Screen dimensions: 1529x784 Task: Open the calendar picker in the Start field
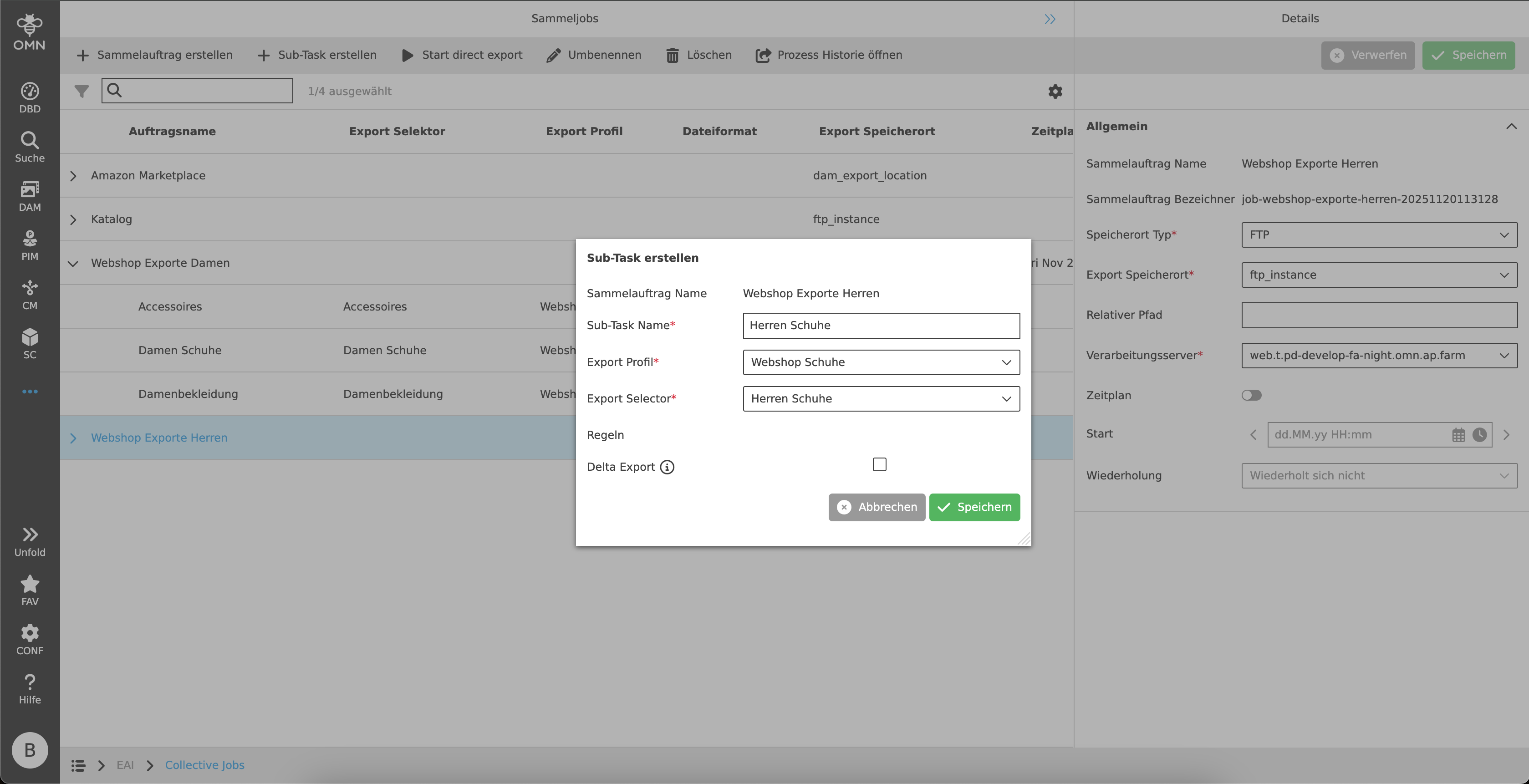pos(1459,434)
